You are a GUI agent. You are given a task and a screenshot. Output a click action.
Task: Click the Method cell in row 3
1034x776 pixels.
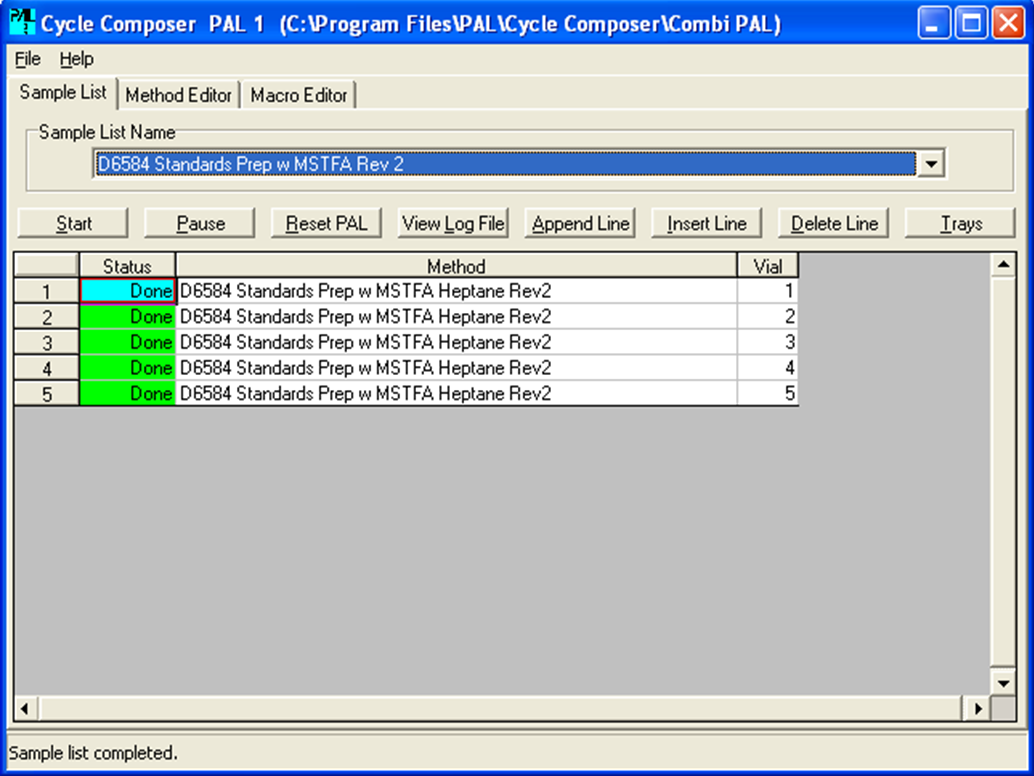point(456,342)
